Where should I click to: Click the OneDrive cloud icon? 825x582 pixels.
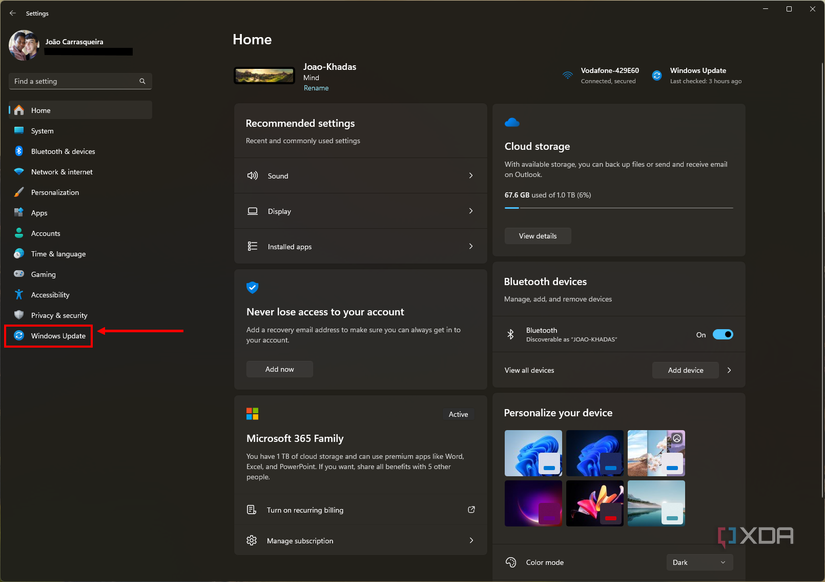point(512,123)
